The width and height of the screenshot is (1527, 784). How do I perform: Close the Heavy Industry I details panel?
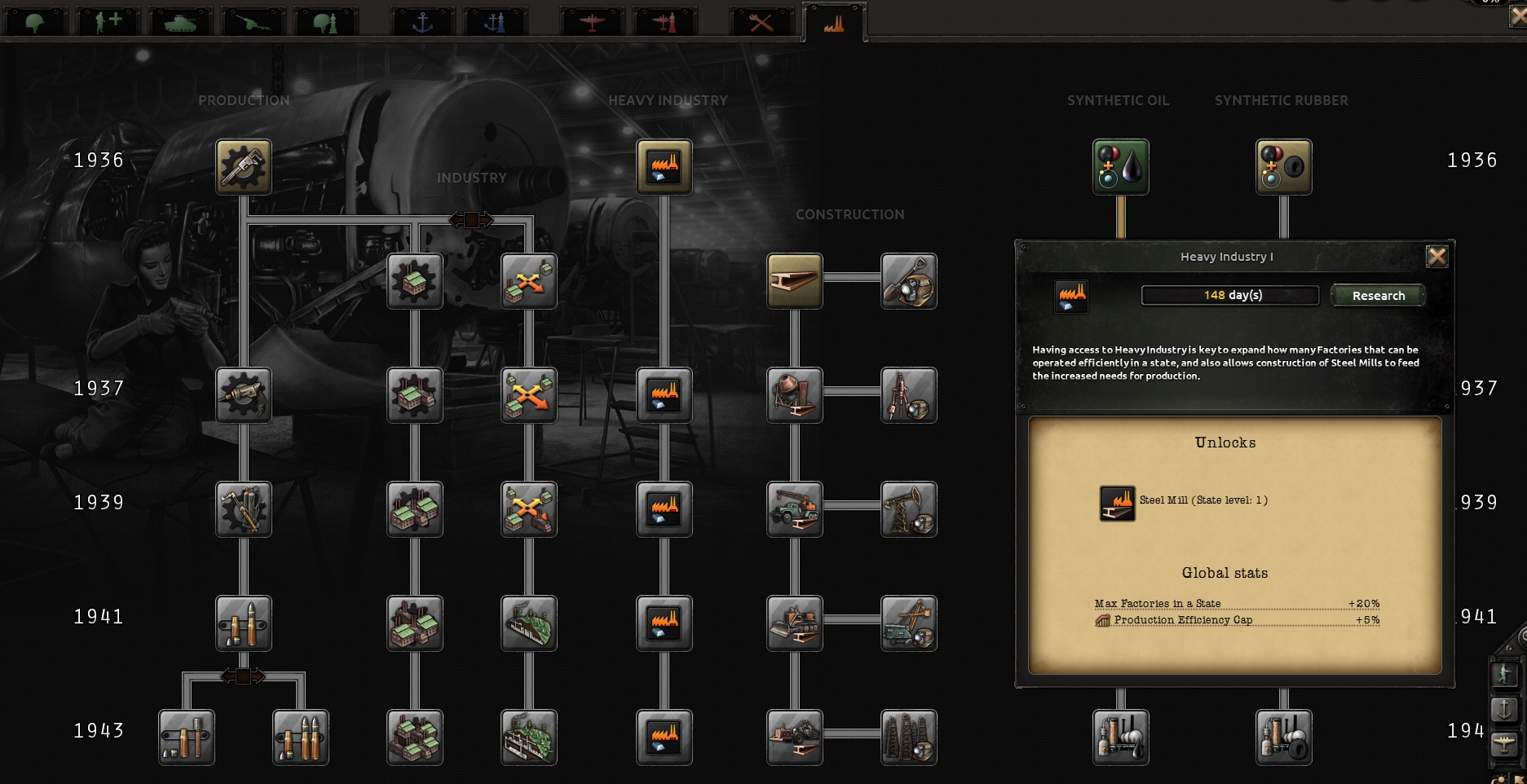(1437, 257)
